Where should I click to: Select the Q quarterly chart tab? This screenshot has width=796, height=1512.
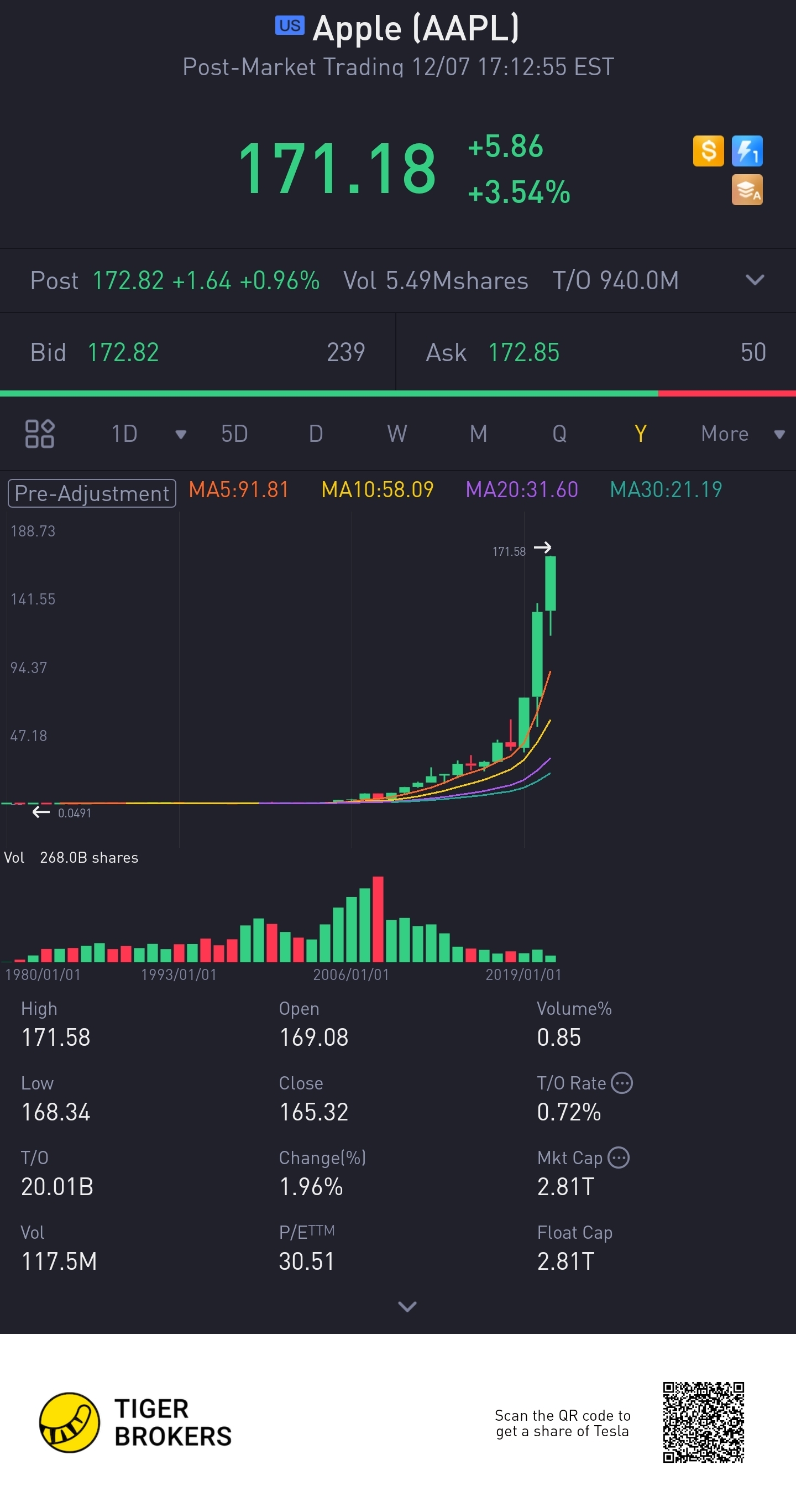[x=559, y=434]
